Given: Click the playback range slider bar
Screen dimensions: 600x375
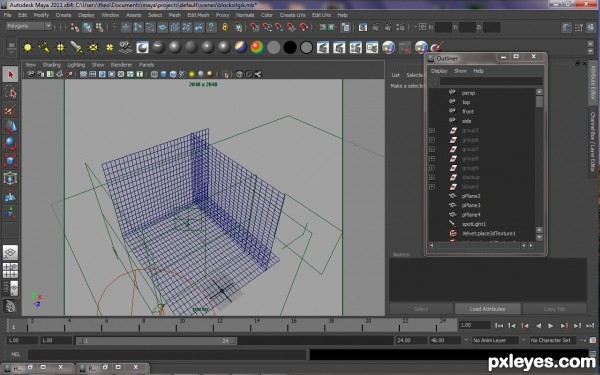Looking at the screenshot, I should [156, 341].
